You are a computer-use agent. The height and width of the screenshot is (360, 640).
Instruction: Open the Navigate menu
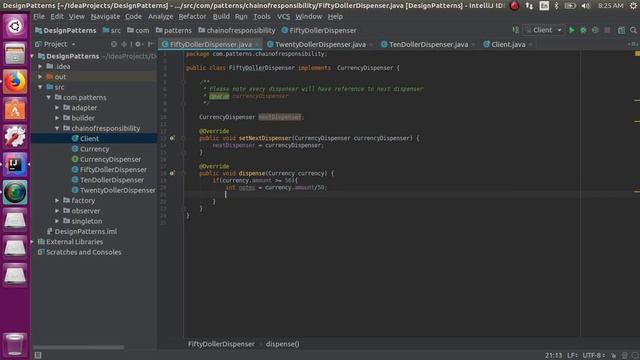point(105,17)
